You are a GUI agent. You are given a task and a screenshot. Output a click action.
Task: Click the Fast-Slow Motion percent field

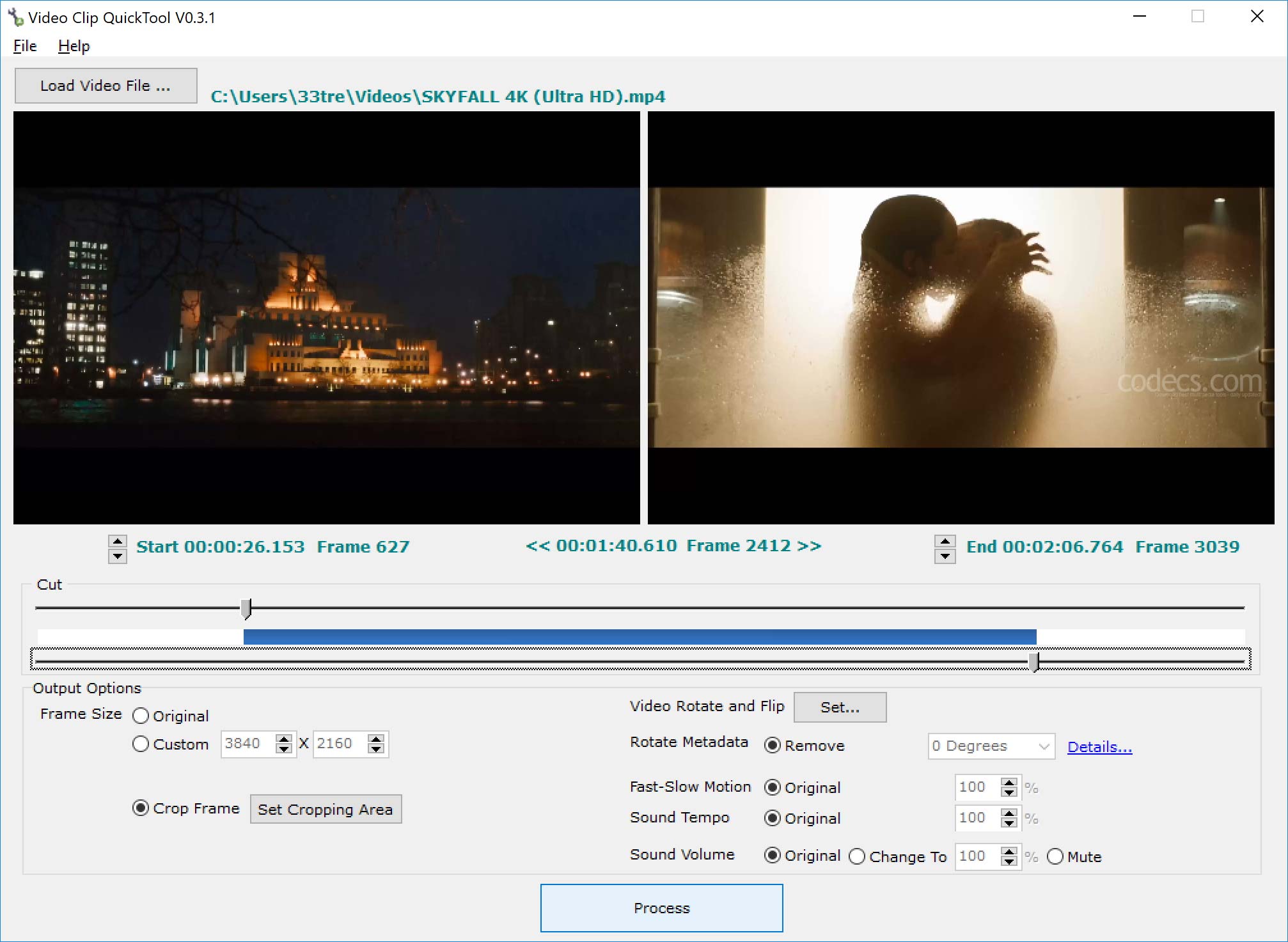click(978, 787)
